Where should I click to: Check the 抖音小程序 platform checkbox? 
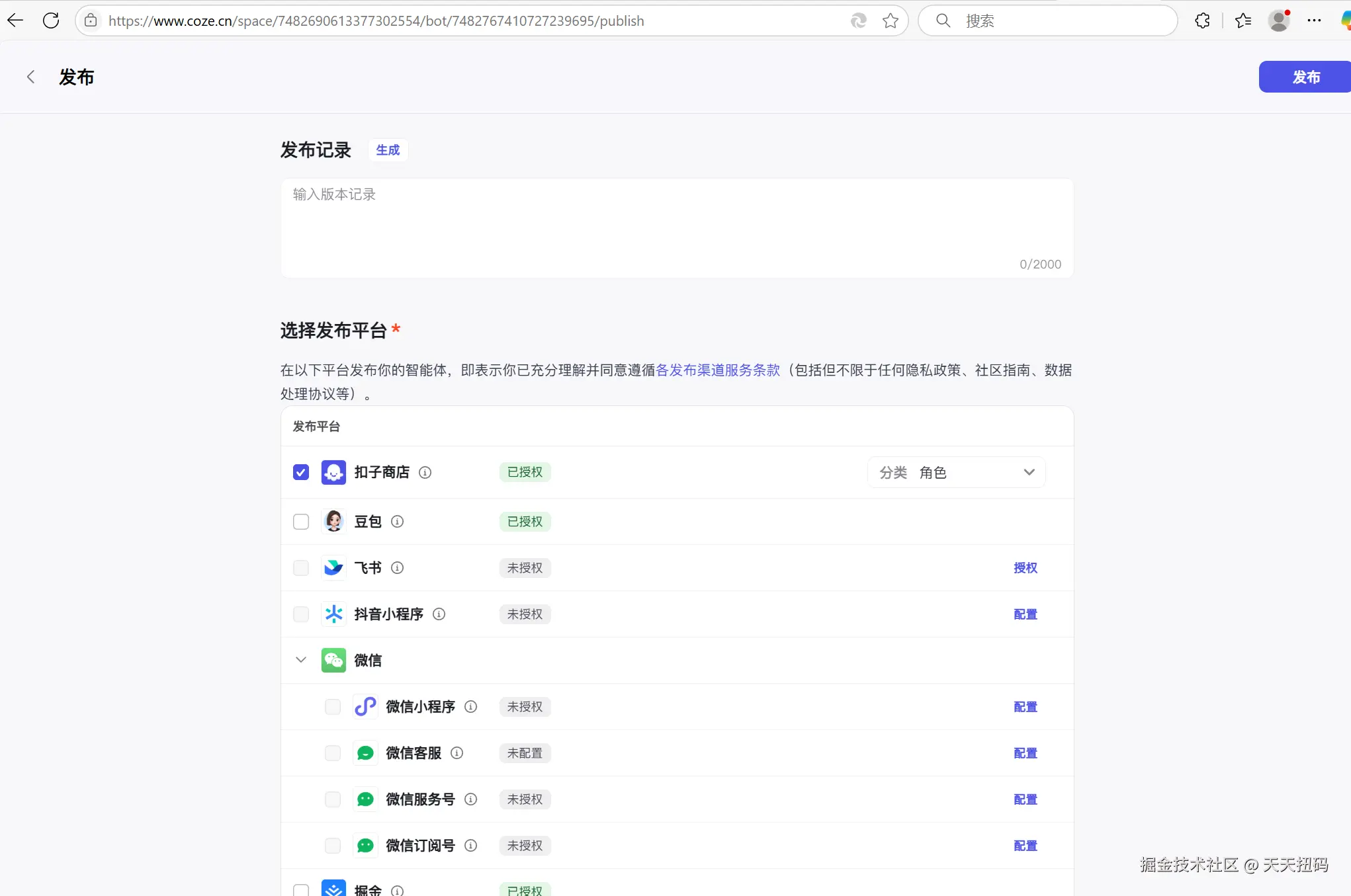tap(301, 614)
